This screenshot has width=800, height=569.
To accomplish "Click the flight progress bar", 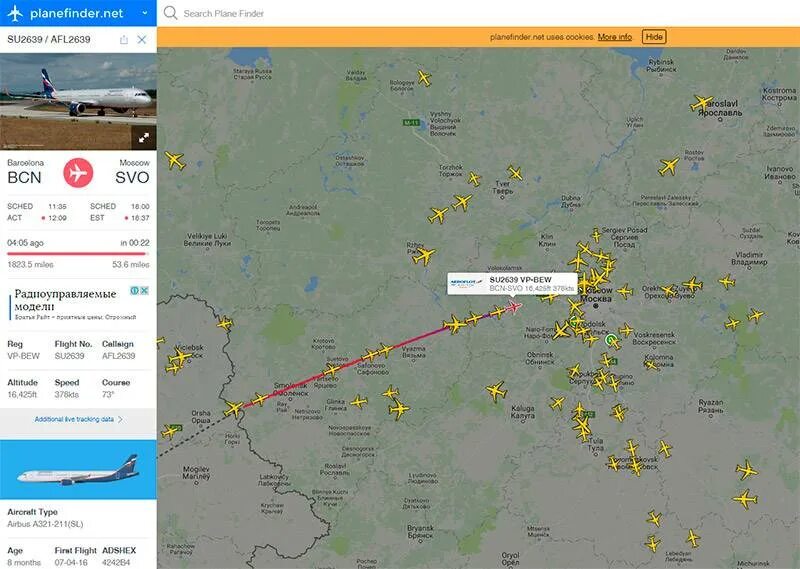I will click(x=78, y=253).
